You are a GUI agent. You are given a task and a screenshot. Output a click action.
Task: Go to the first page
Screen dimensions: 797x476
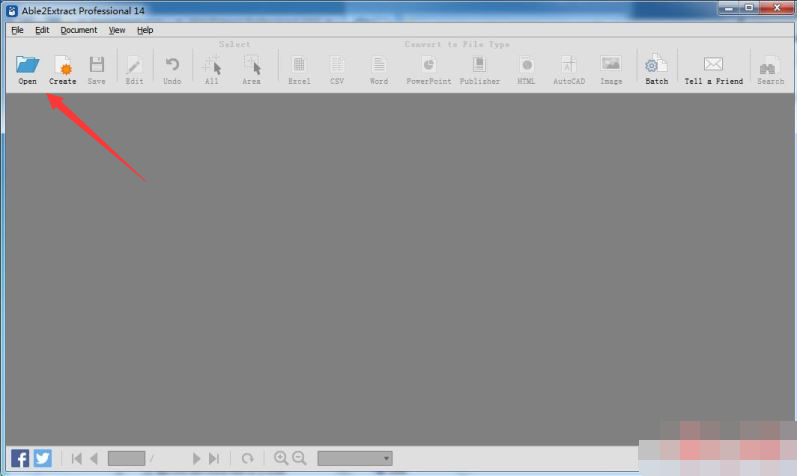tap(77, 459)
